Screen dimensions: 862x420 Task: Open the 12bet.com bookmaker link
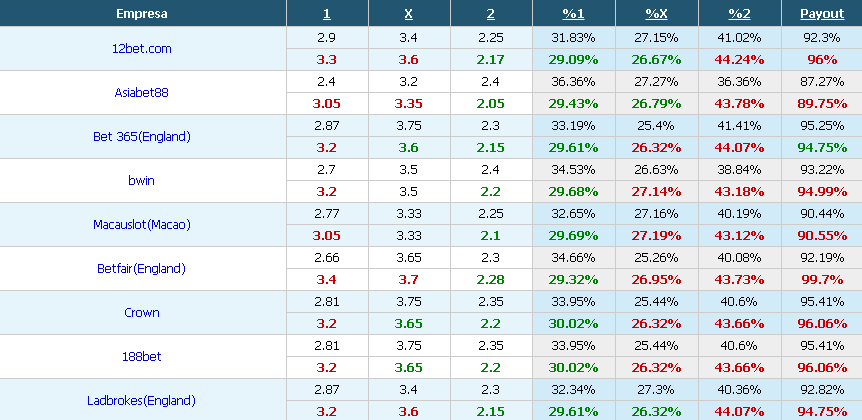tap(142, 48)
